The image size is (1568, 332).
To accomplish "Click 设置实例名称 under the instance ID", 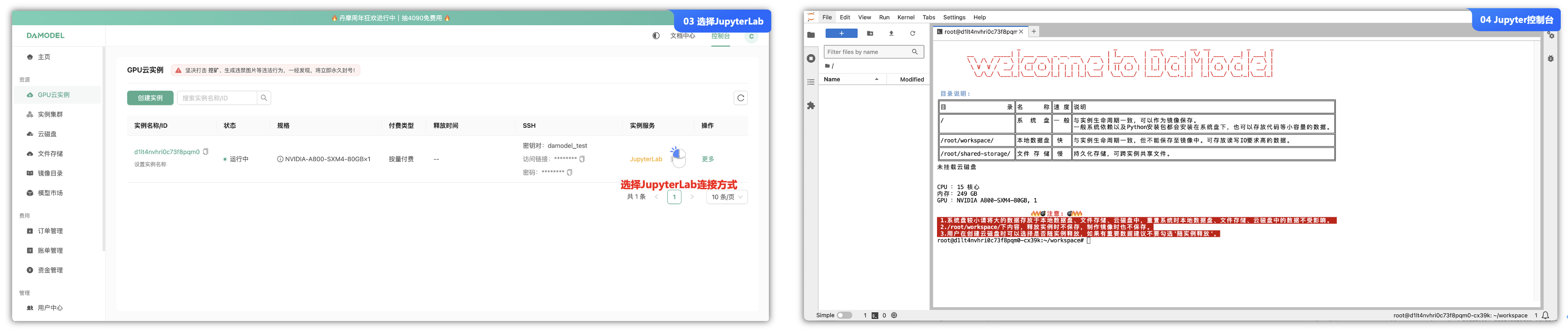I will click(150, 164).
